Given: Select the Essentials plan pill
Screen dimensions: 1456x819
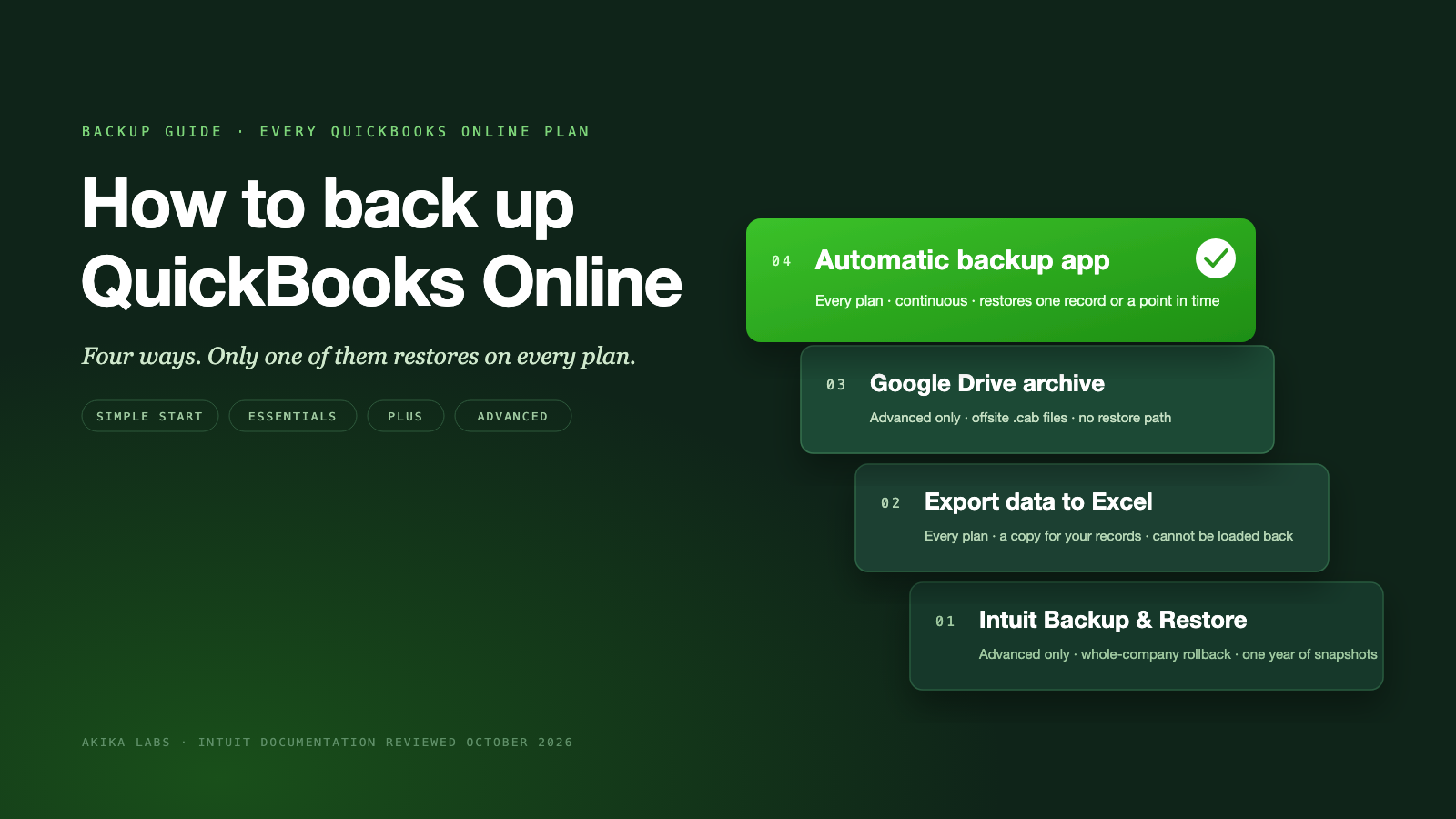Looking at the screenshot, I should pyautogui.click(x=293, y=416).
